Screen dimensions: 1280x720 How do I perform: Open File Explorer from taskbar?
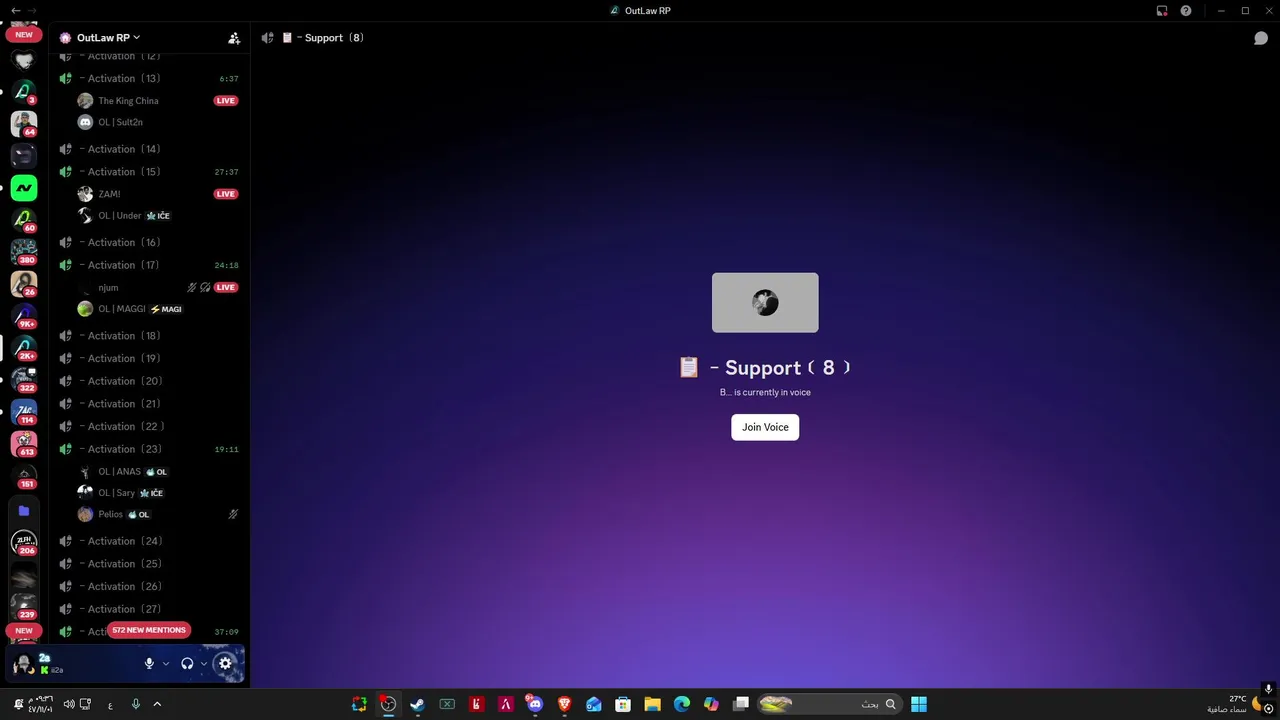652,704
